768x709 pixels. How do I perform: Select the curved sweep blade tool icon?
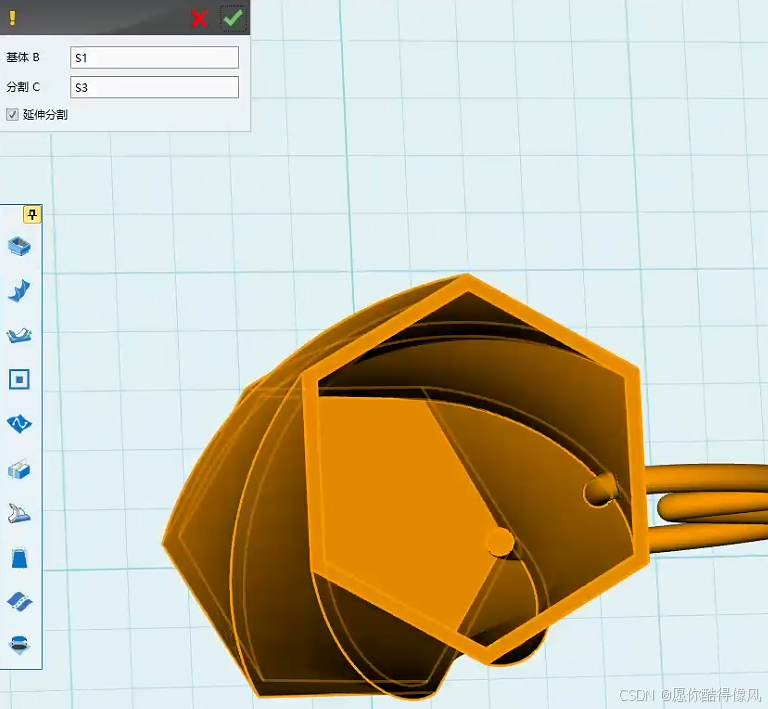[x=20, y=514]
